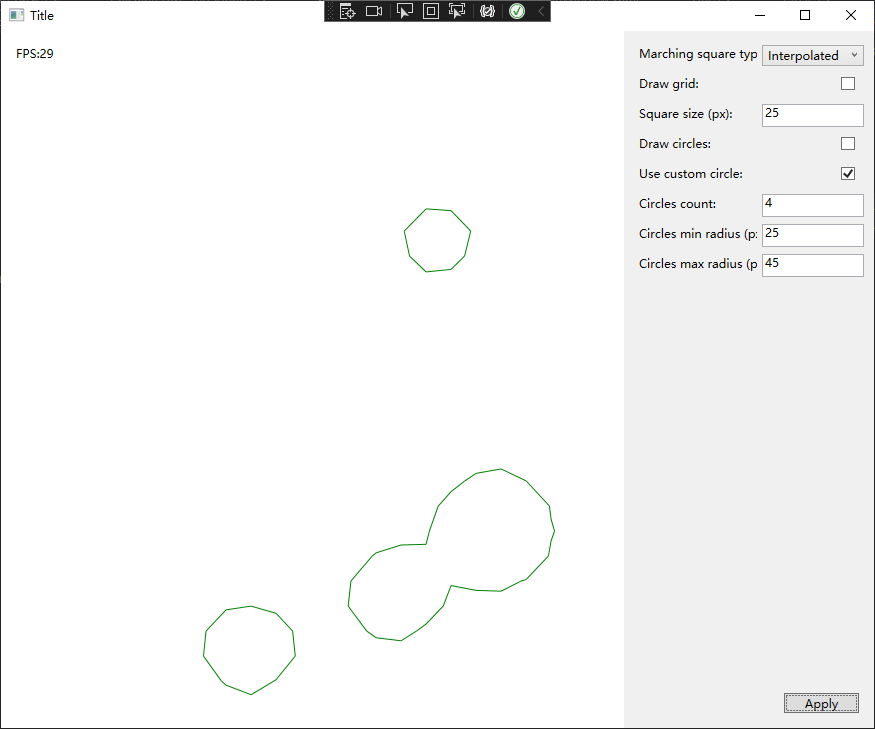Toggle Hot Reload braces icon
875x729 pixels.
point(488,11)
